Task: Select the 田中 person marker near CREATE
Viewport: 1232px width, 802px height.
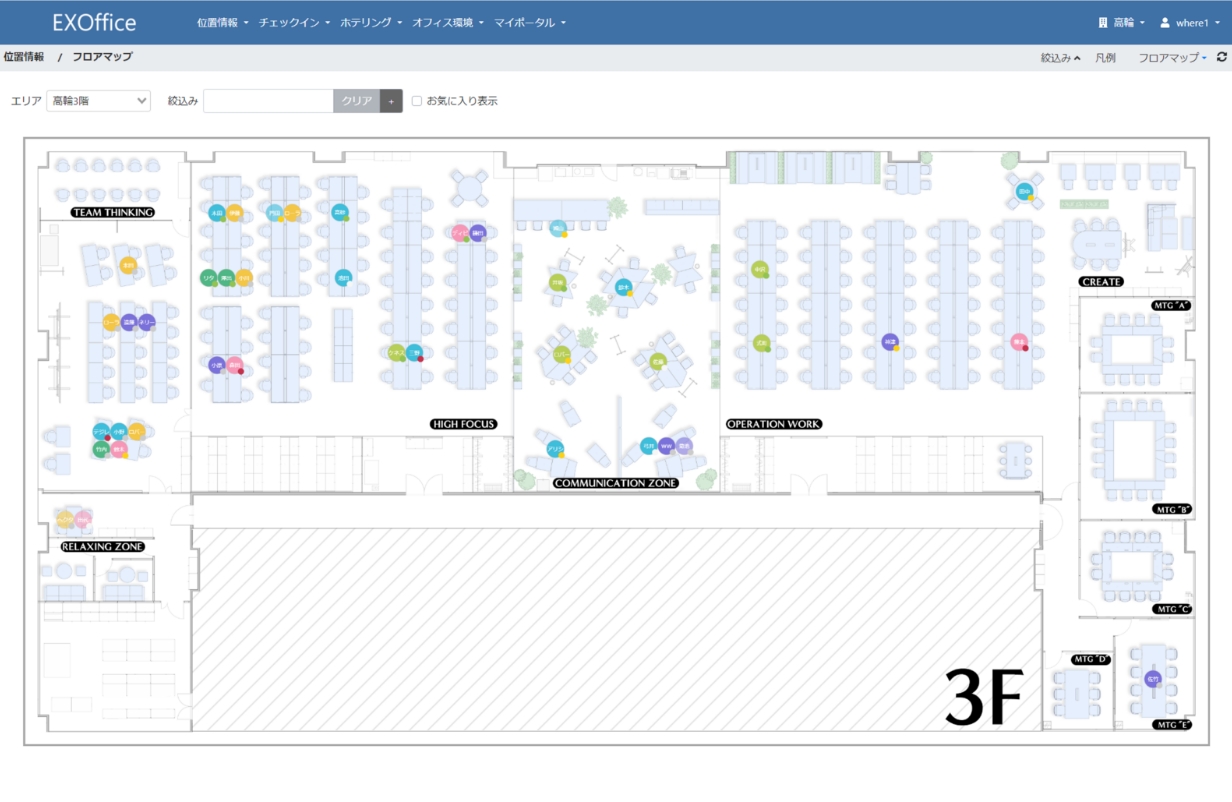Action: pyautogui.click(x=1023, y=191)
